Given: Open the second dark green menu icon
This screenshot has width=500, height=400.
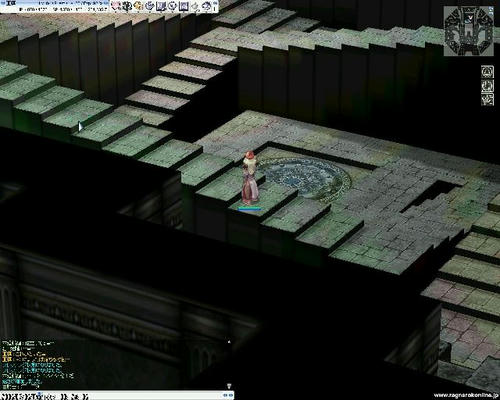Looking at the screenshot, I should 127,6.
